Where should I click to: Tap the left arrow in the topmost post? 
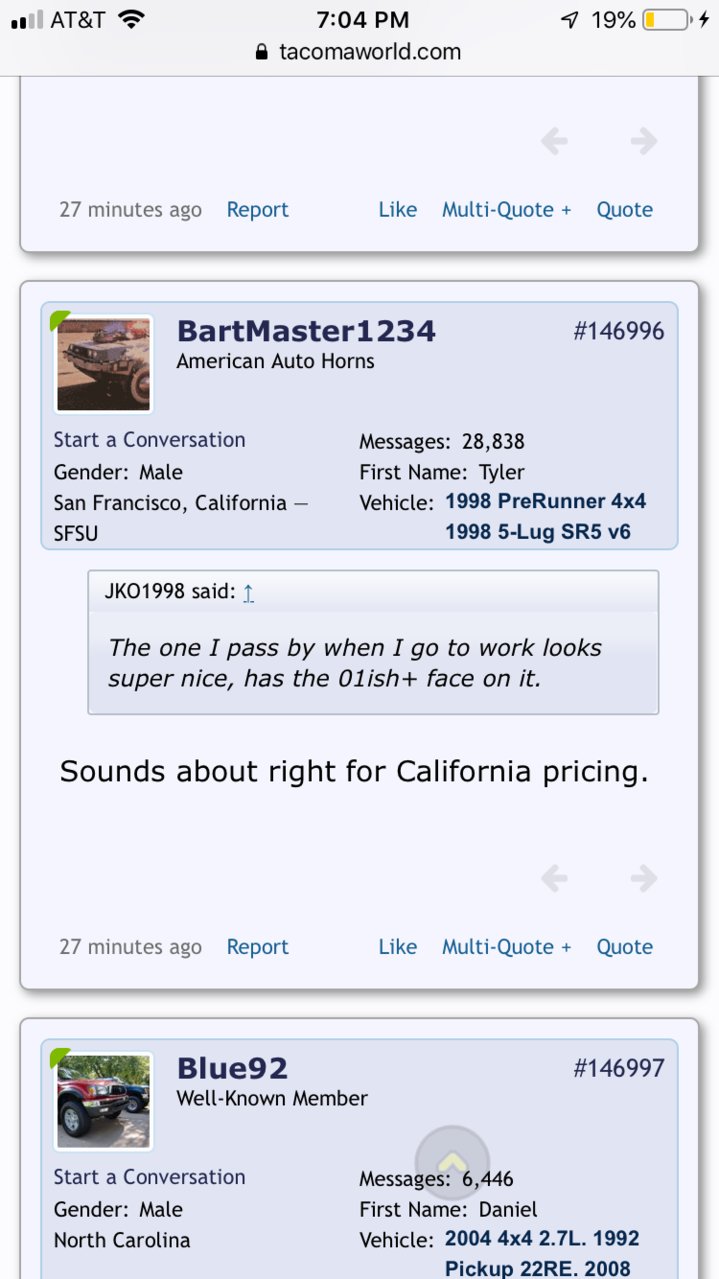click(554, 141)
